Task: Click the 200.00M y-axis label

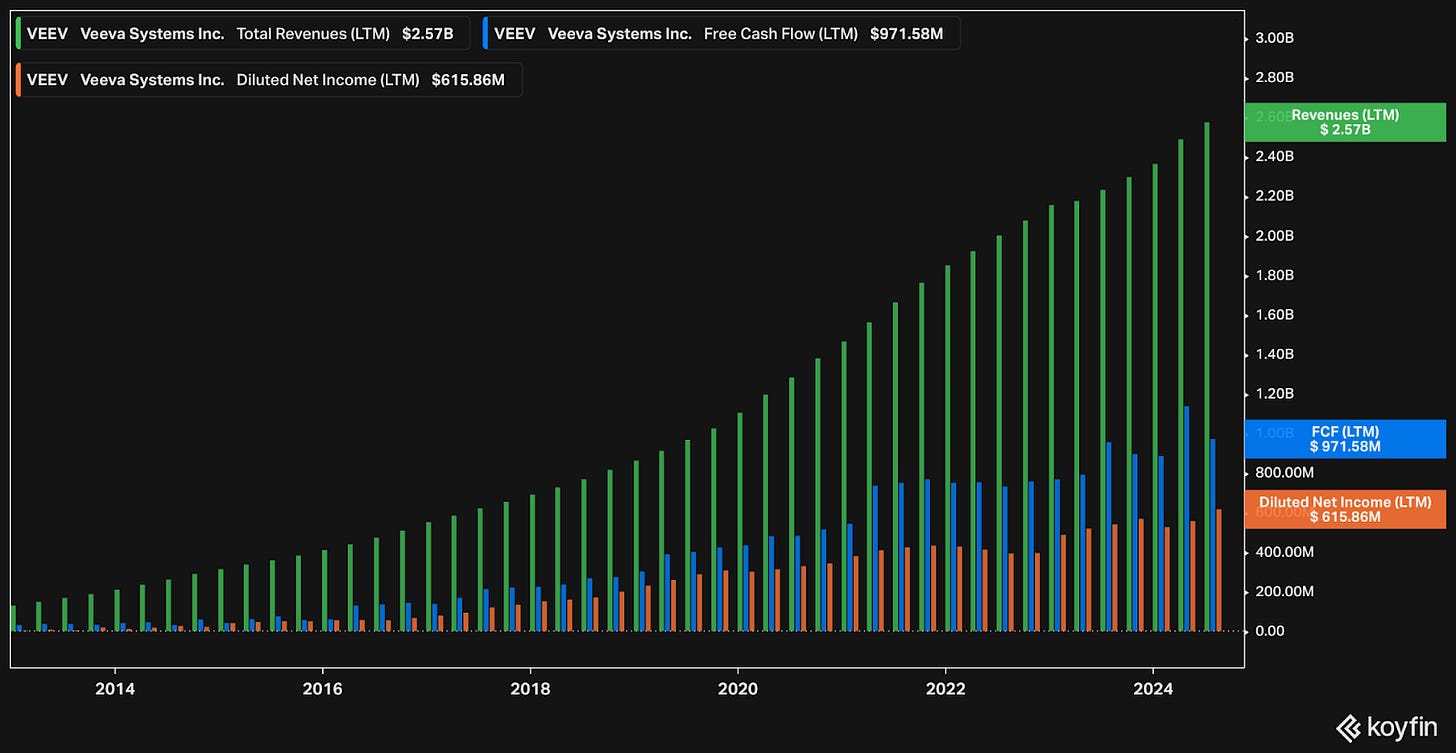Action: click(x=1284, y=591)
